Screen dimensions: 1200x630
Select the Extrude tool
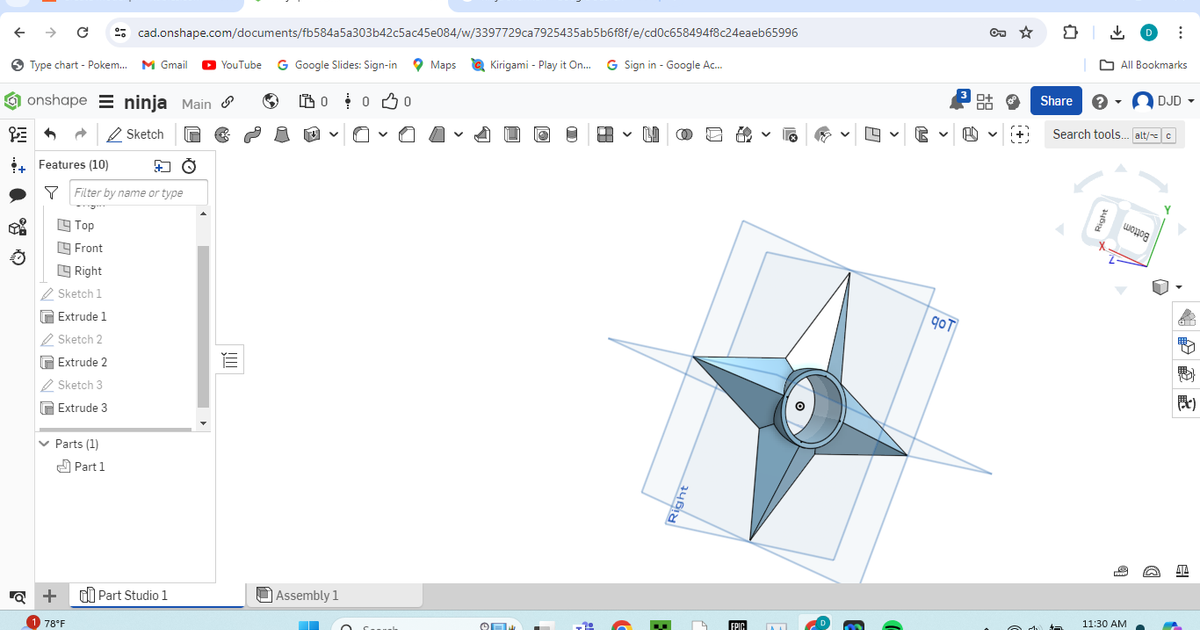193,134
